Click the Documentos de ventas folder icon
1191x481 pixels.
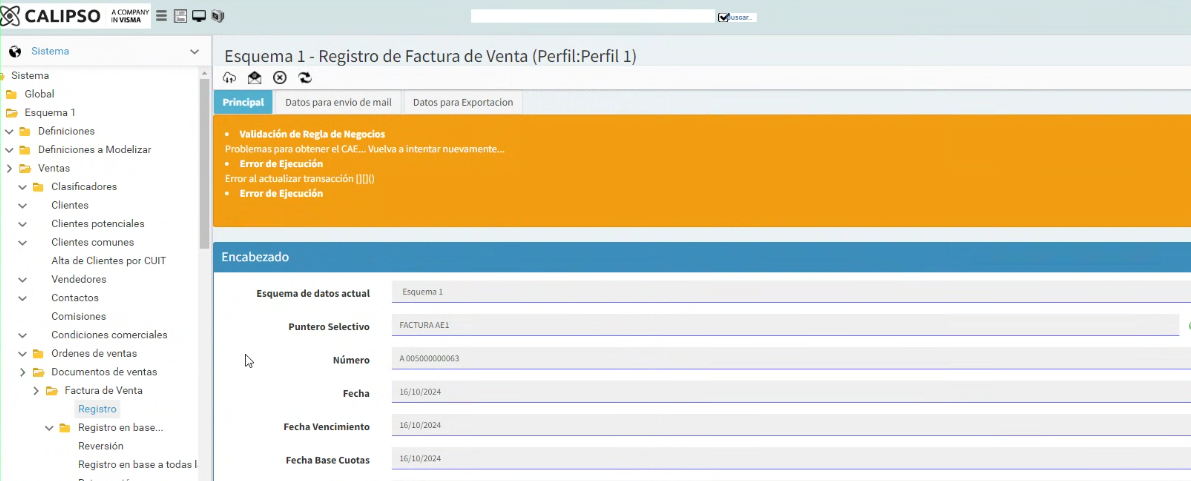click(38, 372)
